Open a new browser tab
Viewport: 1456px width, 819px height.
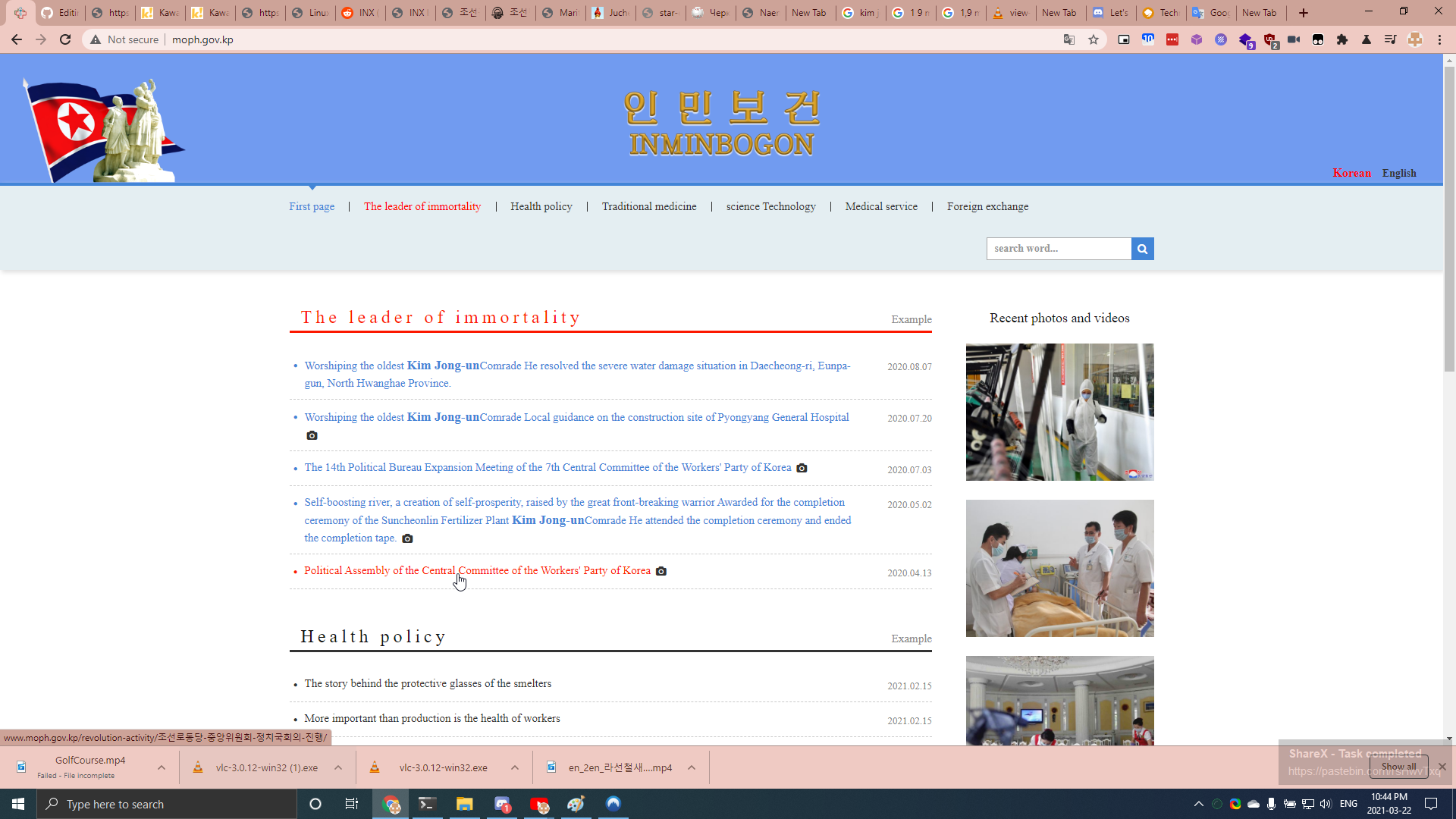point(1304,13)
